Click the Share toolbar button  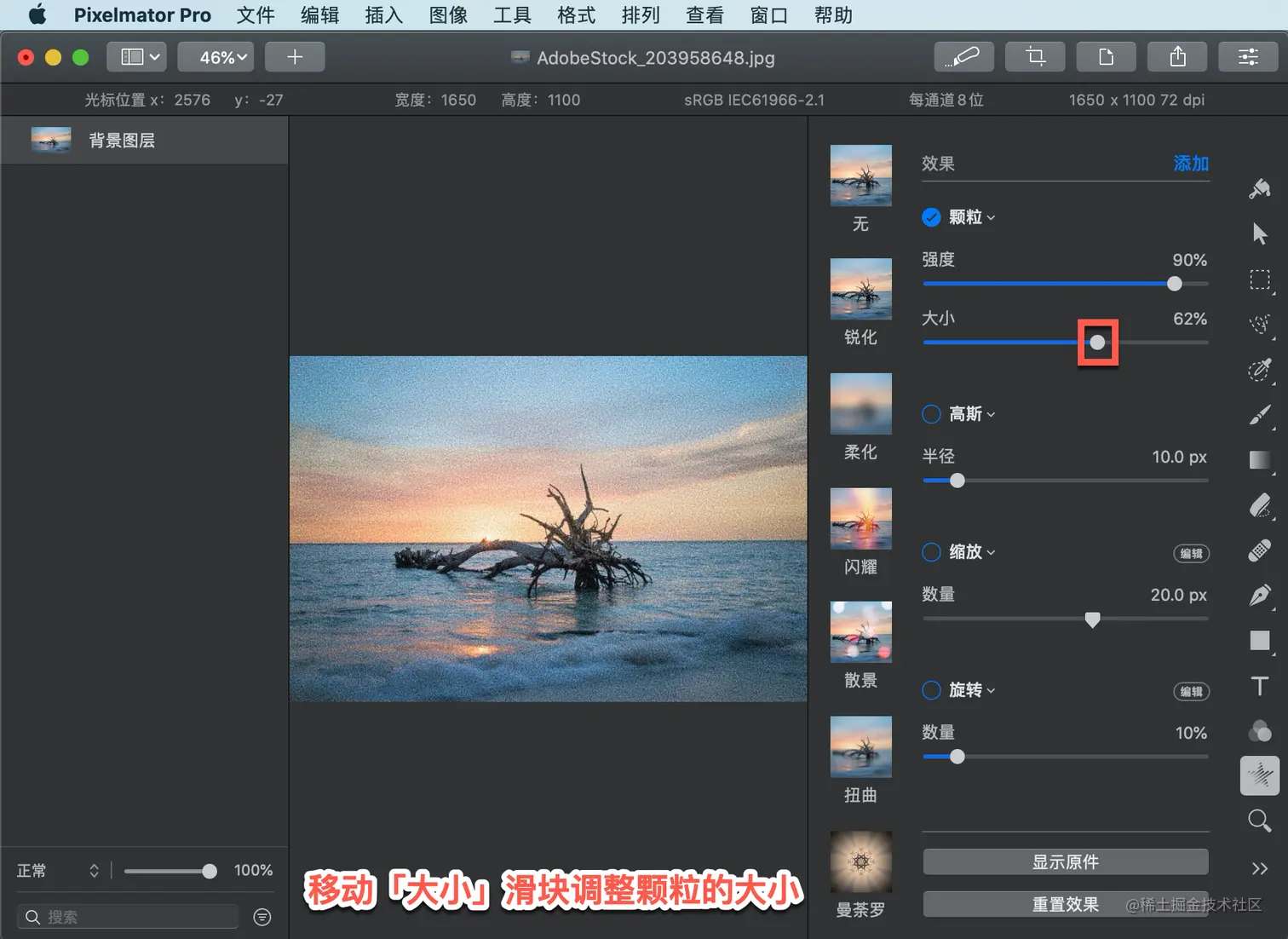(x=1178, y=57)
